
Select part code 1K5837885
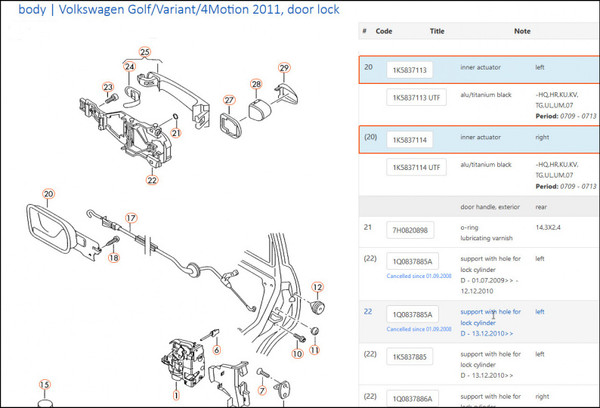pyautogui.click(x=410, y=355)
